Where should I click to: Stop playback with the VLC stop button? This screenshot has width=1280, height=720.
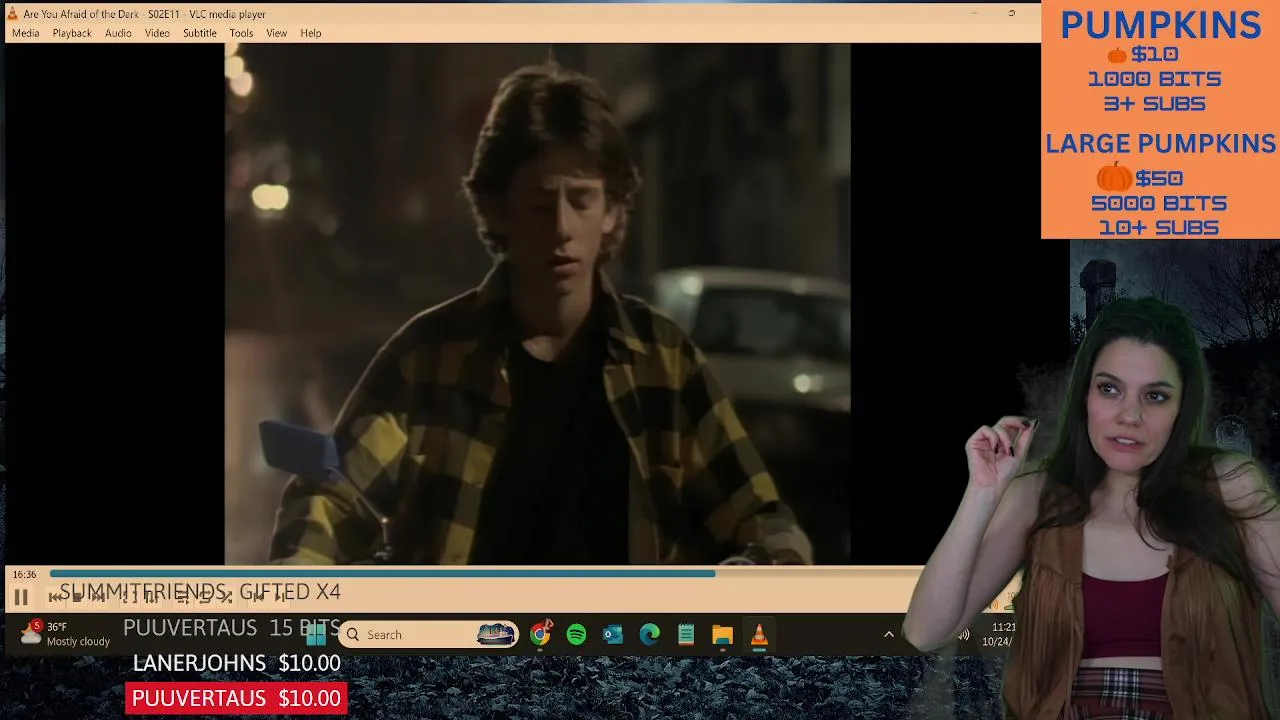[76, 597]
